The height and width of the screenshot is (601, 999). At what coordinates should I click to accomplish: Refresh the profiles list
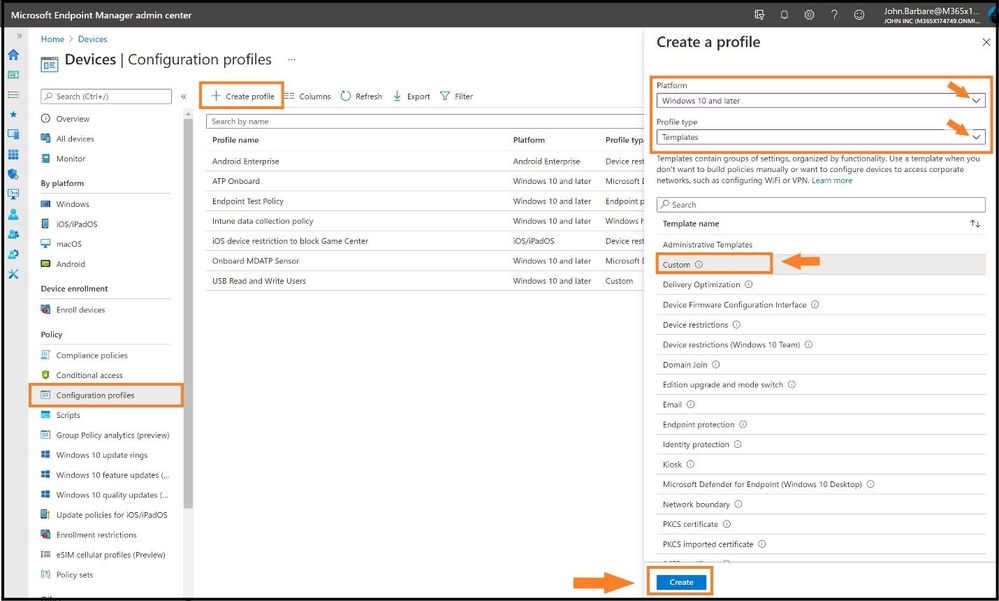point(361,96)
